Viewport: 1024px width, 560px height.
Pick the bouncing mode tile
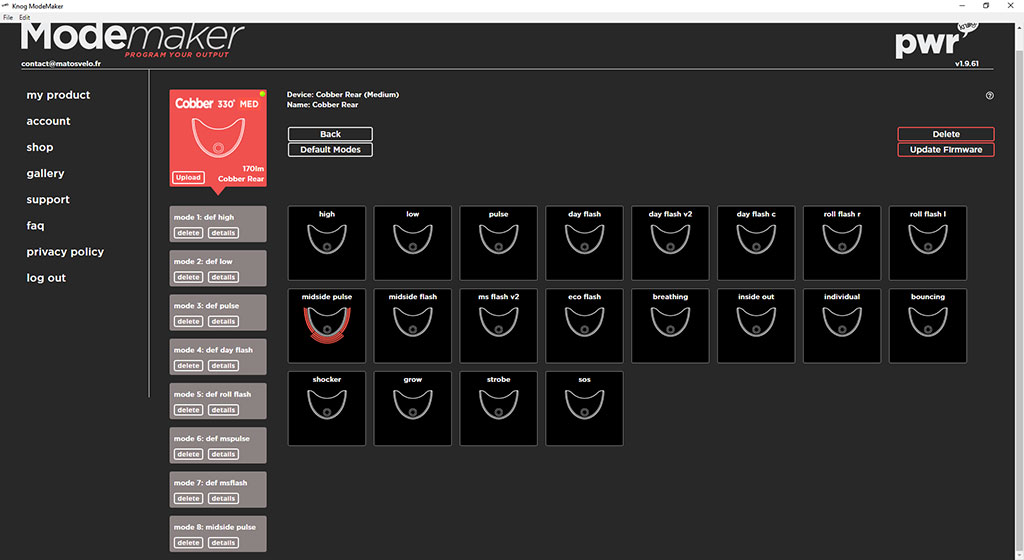(928, 326)
